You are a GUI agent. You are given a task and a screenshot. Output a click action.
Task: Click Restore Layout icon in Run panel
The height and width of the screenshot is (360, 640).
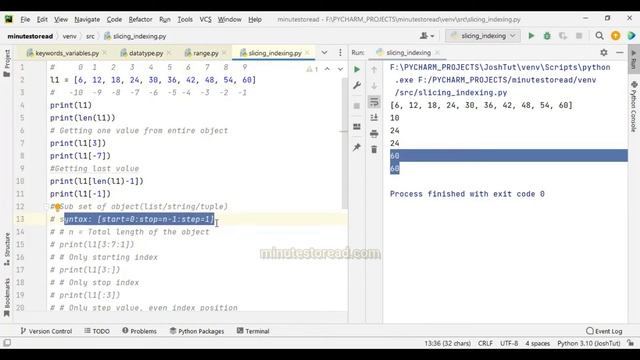(357, 127)
